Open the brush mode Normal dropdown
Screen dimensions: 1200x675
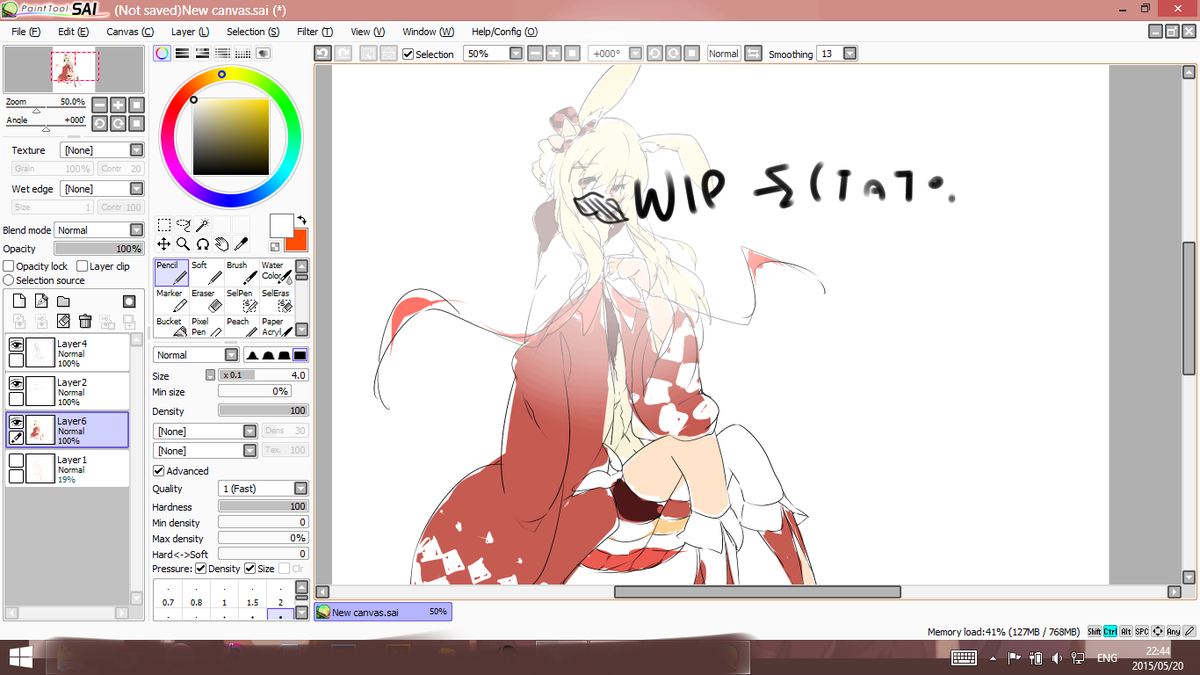tap(195, 354)
